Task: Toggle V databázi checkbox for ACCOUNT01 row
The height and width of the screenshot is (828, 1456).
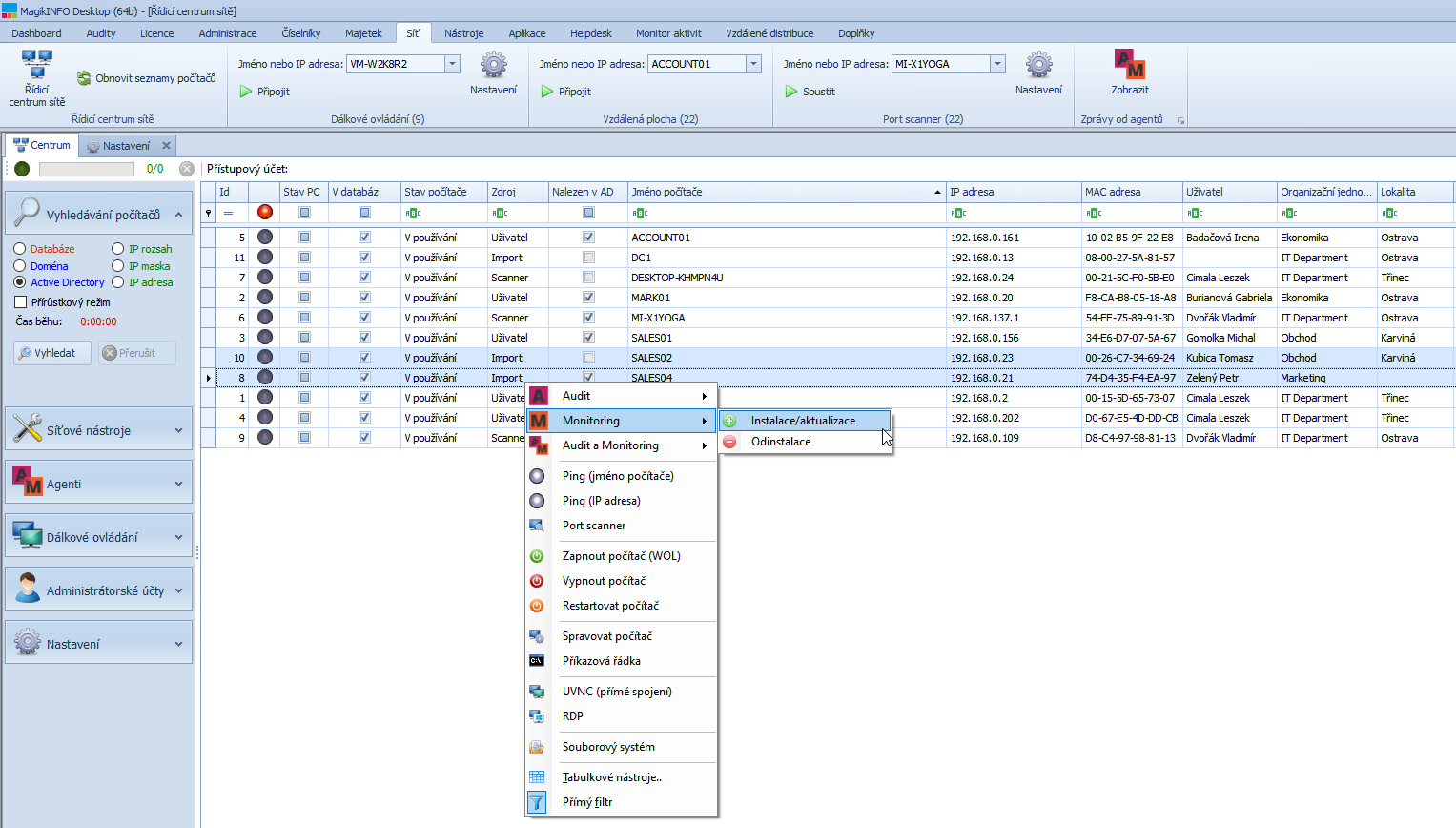Action: pos(364,238)
